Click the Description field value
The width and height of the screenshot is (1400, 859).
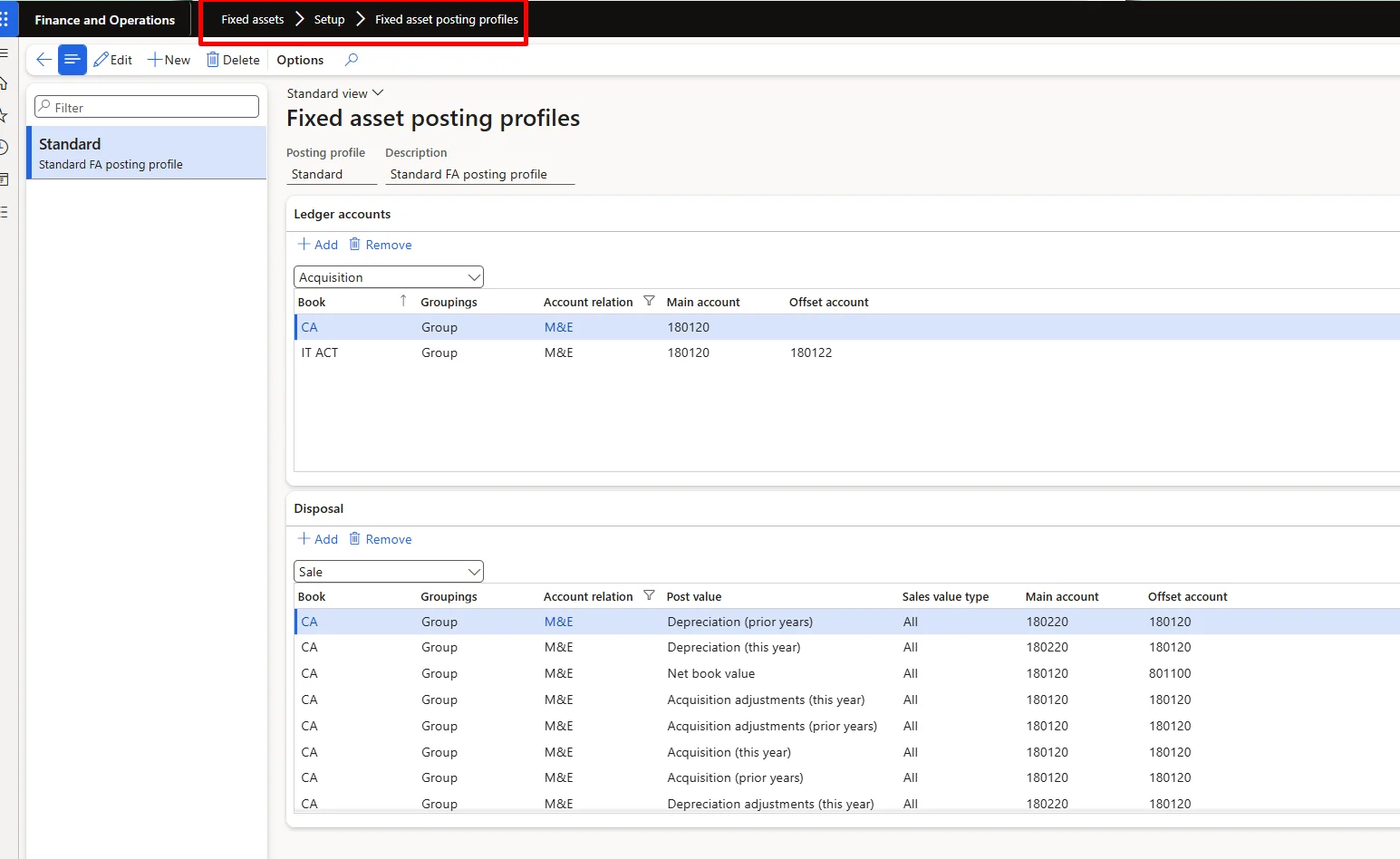click(480, 174)
